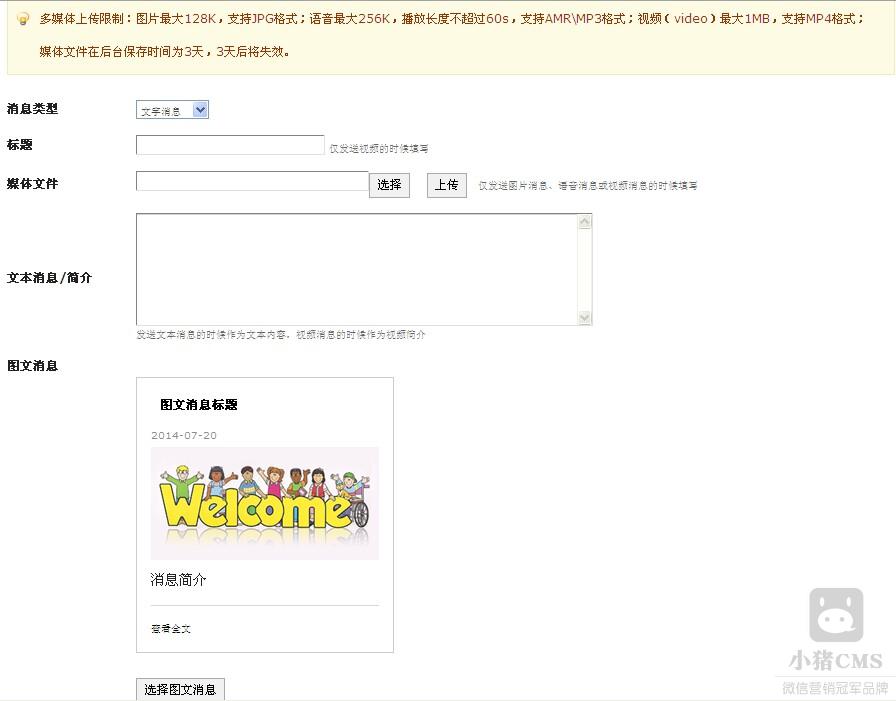896x701 pixels.
Task: Click the textarea scrollbar down arrow
Action: point(585,317)
